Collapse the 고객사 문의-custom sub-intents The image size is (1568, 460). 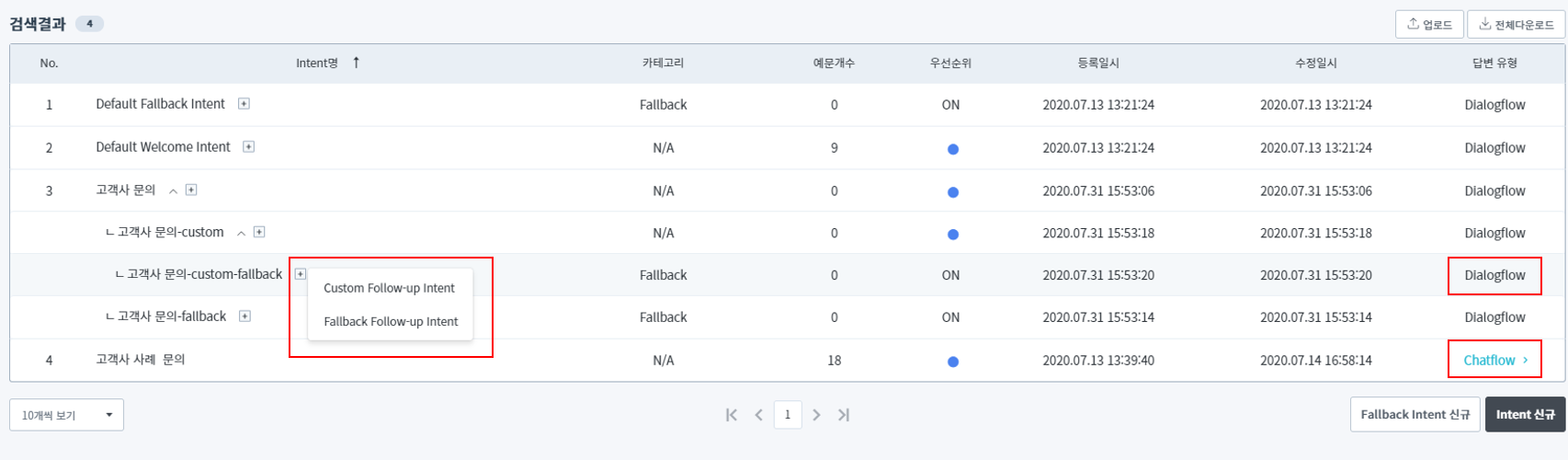pyautogui.click(x=241, y=234)
